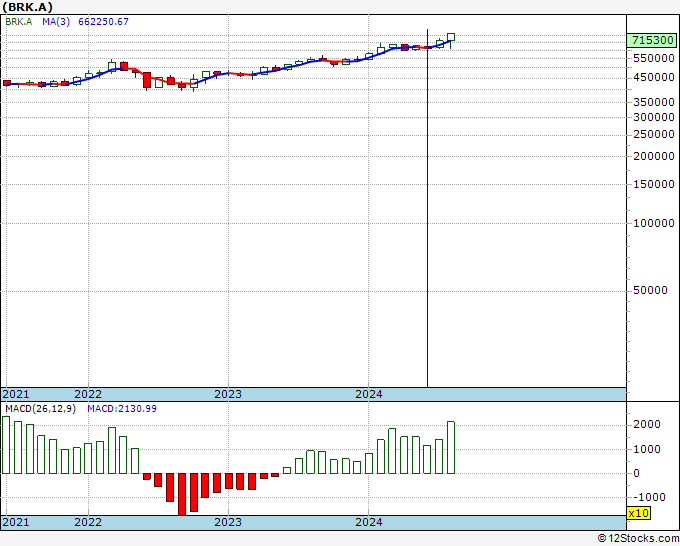Screen dimensions: 680x546
Task: Click the longest red MACD histogram bar
Action: [x=182, y=494]
